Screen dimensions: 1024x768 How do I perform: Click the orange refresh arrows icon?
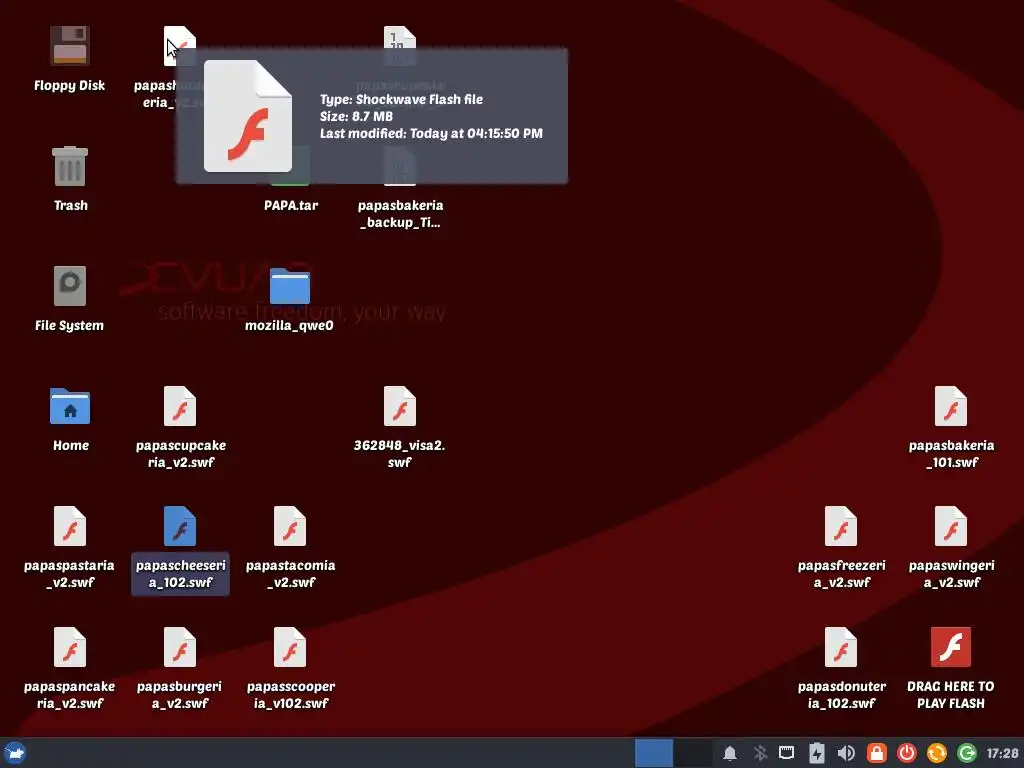(x=936, y=753)
